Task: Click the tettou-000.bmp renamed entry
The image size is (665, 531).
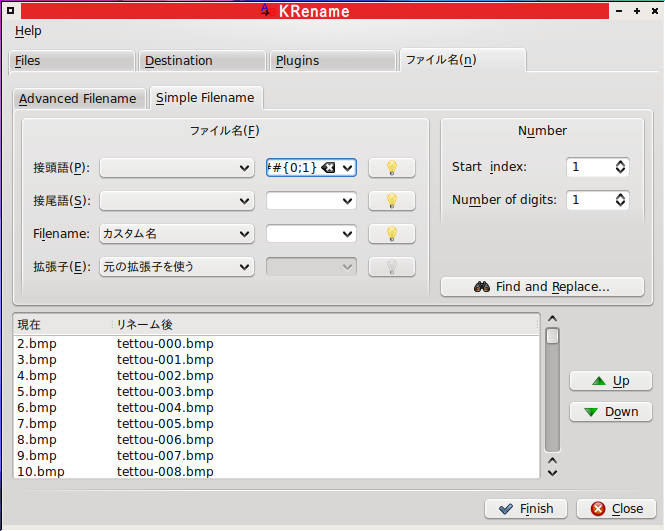Action: tap(165, 344)
